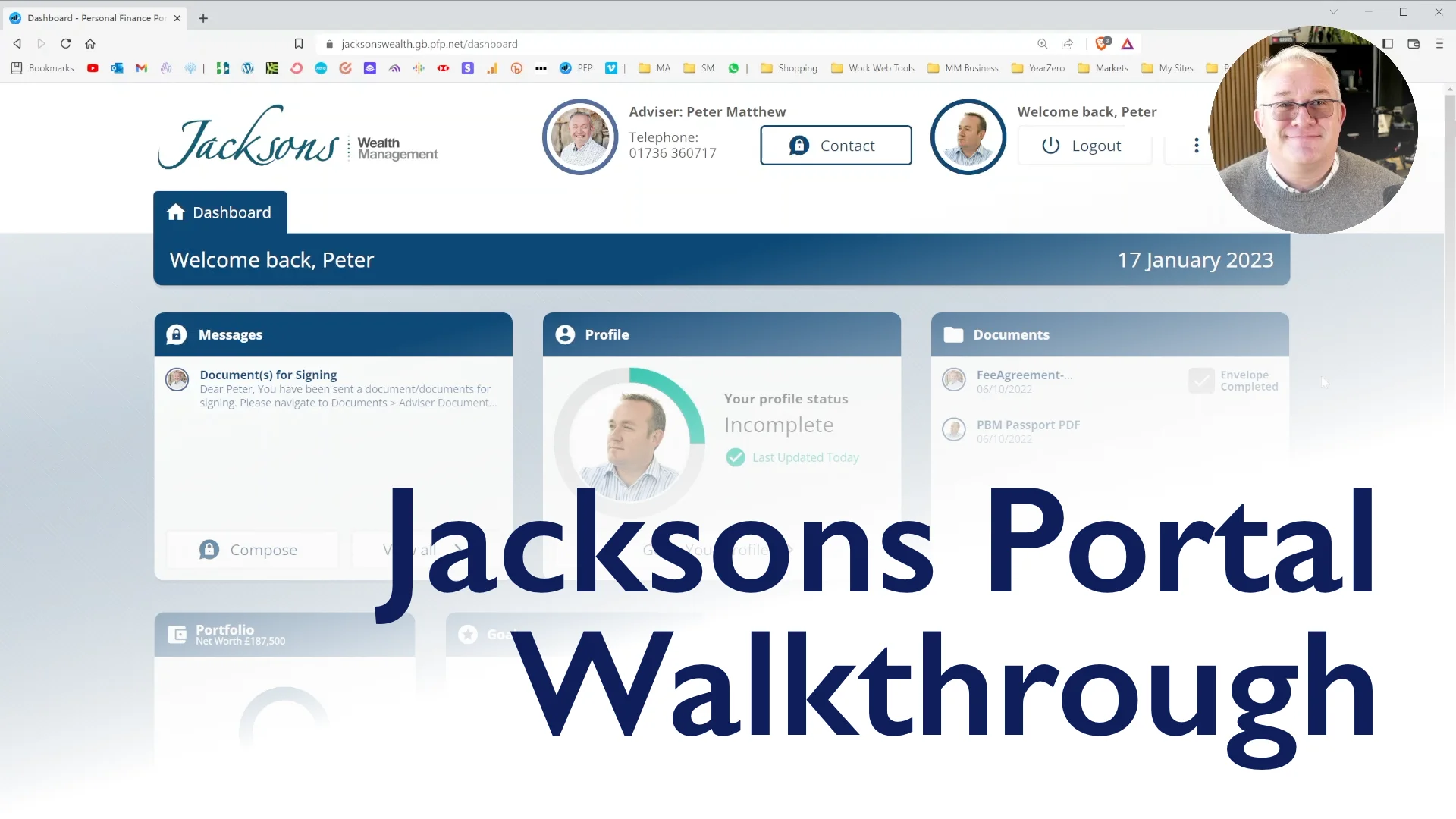Expand the YearZero bookmarks folder

pyautogui.click(x=1038, y=68)
